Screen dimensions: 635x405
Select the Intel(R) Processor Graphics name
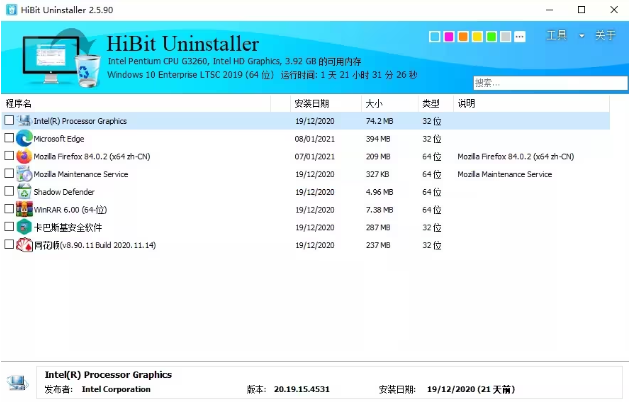pos(80,121)
